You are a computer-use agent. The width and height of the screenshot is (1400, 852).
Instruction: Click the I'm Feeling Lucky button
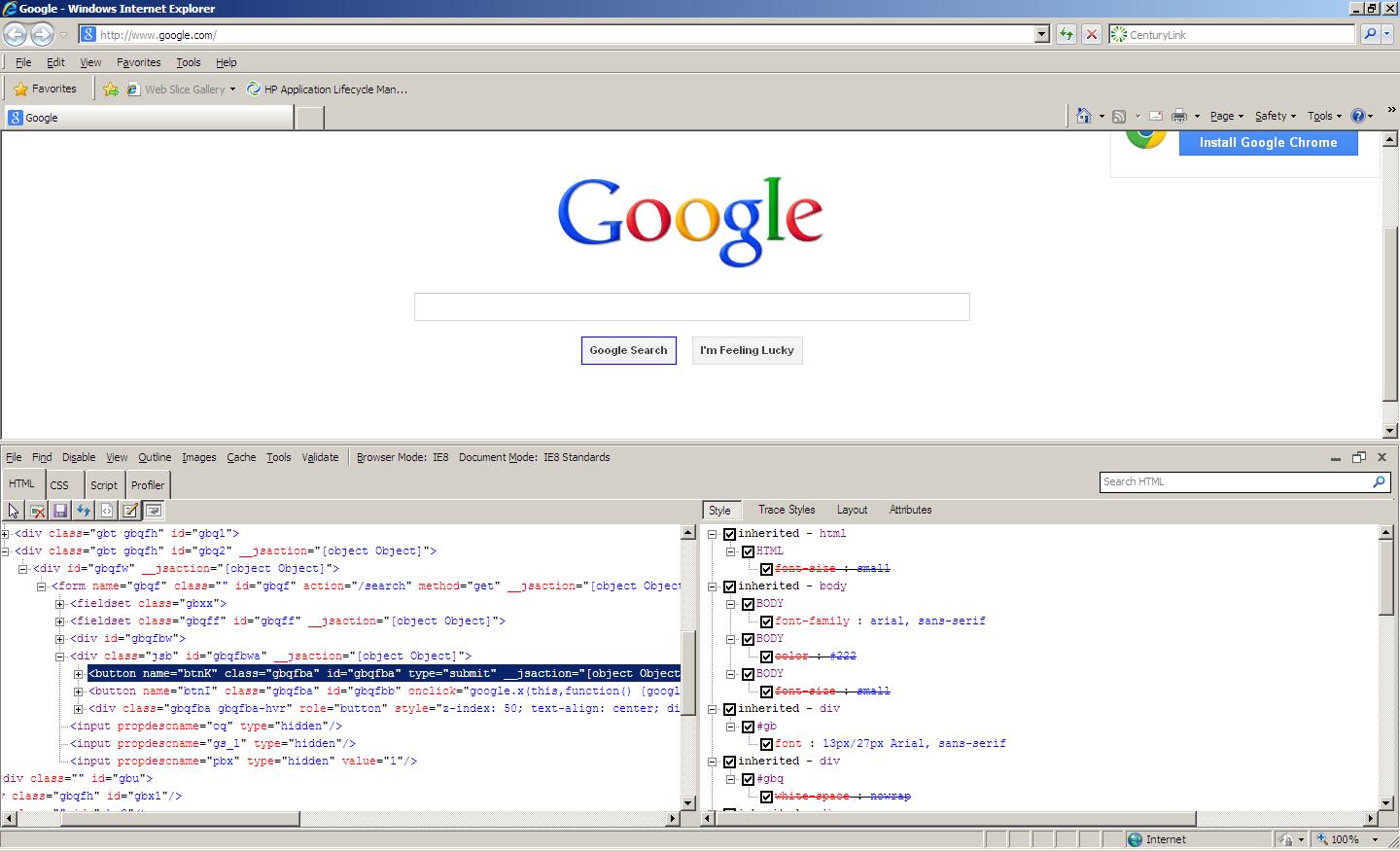point(747,350)
